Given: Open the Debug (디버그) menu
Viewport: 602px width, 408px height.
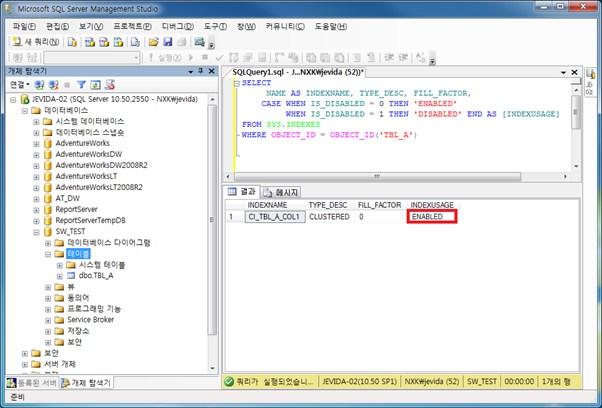Looking at the screenshot, I should 177,26.
